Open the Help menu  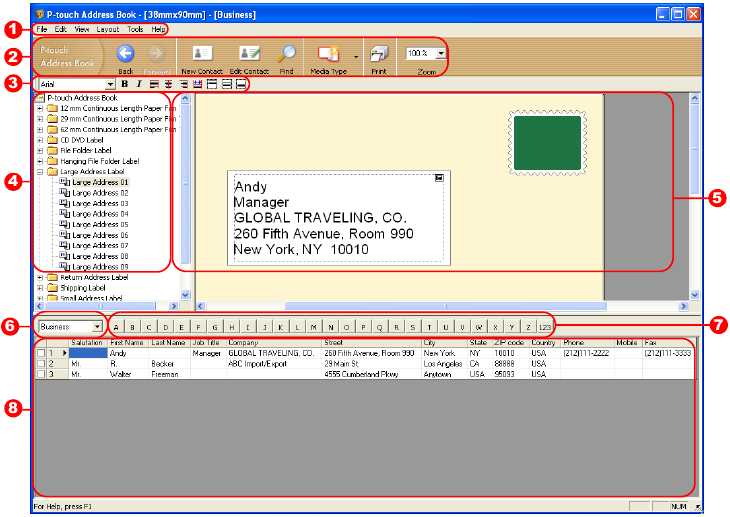point(158,29)
